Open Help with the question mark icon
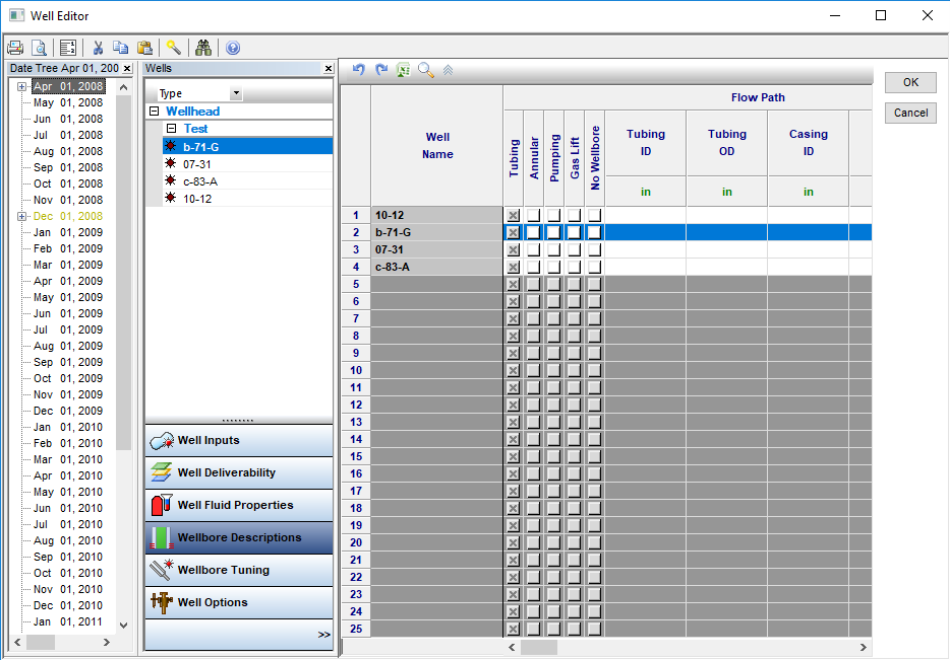This screenshot has width=950, height=660. point(233,47)
